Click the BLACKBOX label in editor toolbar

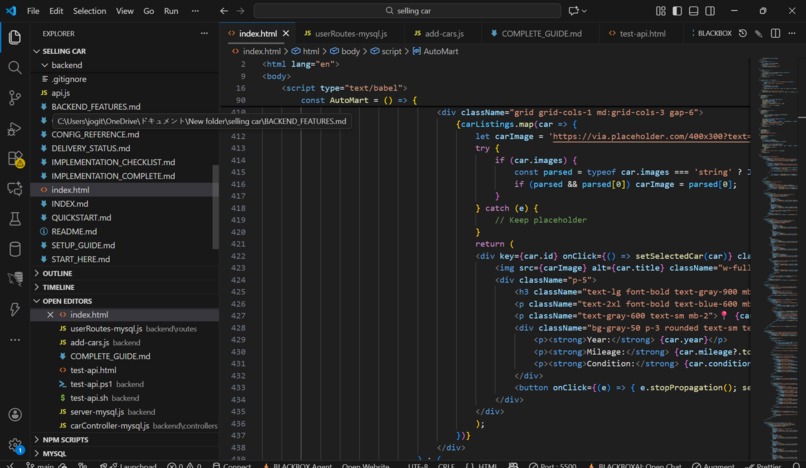tap(714, 33)
